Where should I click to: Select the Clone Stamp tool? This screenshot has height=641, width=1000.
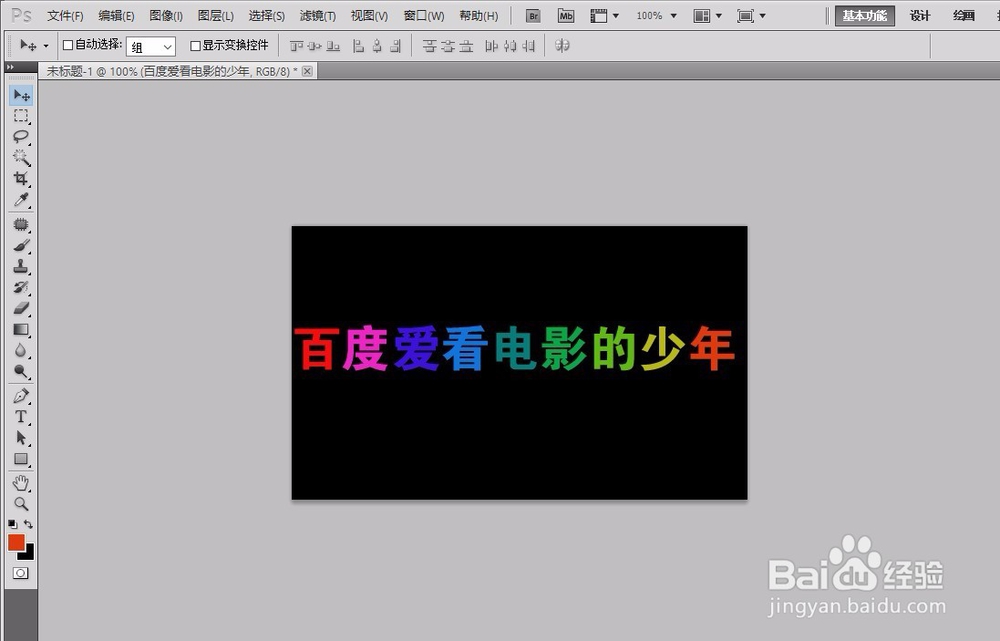click(x=21, y=267)
